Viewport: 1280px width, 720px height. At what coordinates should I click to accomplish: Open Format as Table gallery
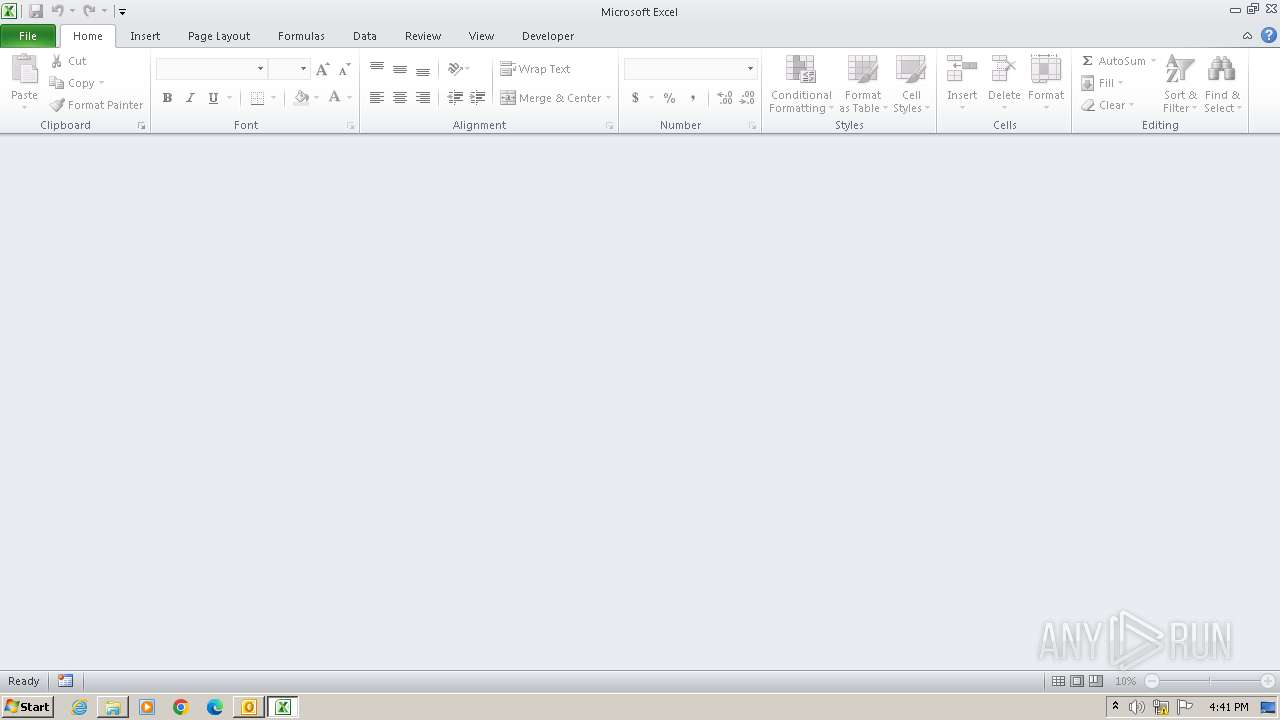click(862, 85)
